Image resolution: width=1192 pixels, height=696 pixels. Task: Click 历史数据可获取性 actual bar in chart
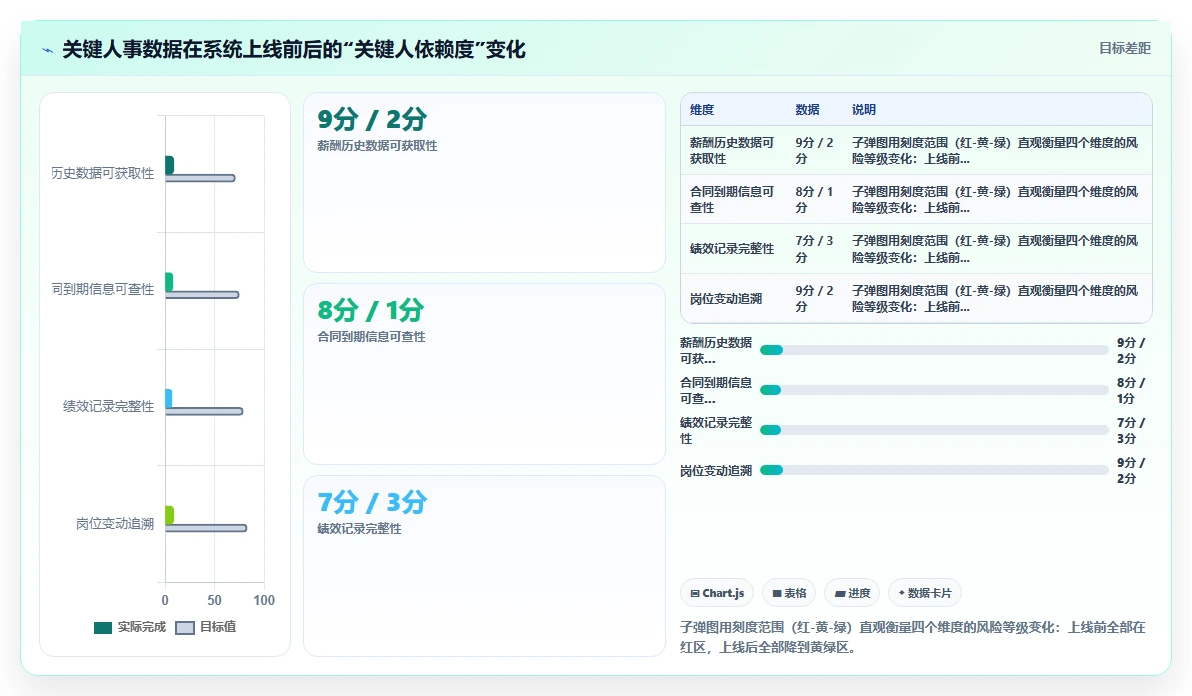(170, 165)
